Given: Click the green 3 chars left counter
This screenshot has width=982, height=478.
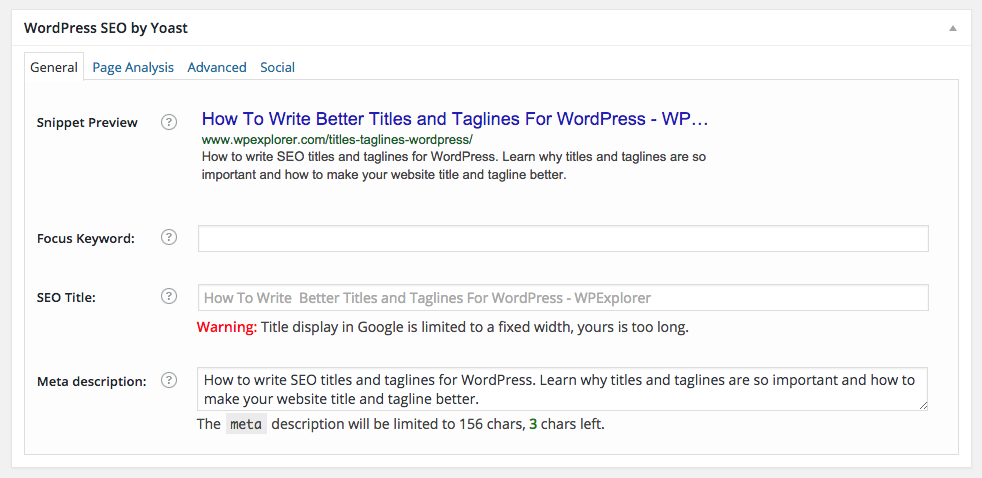Looking at the screenshot, I should pos(533,424).
